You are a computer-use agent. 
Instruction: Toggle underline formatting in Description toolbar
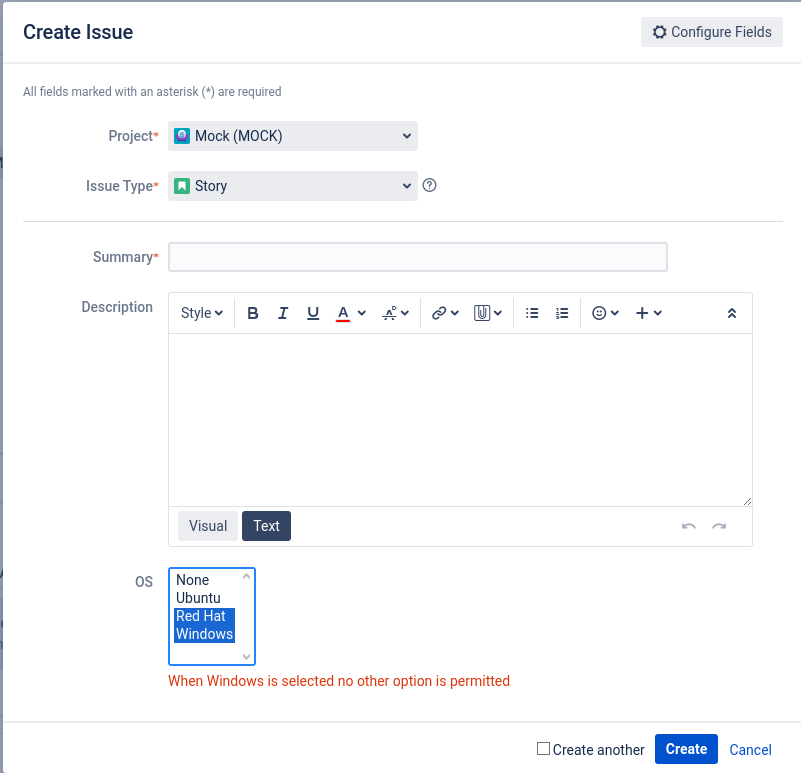coord(313,313)
